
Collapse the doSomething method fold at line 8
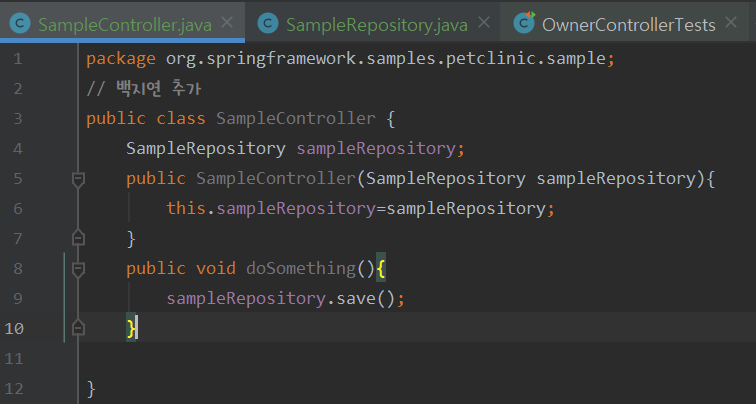(78, 269)
